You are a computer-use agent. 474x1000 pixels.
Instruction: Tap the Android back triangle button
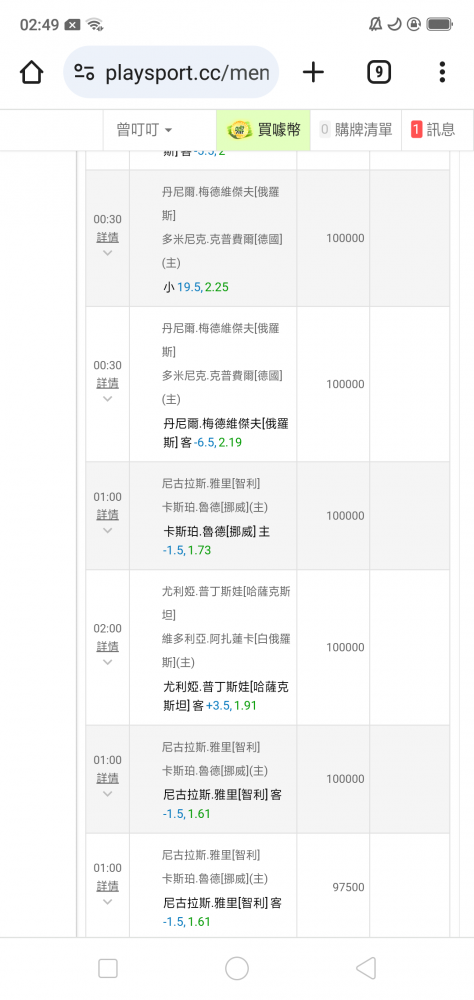tap(366, 968)
